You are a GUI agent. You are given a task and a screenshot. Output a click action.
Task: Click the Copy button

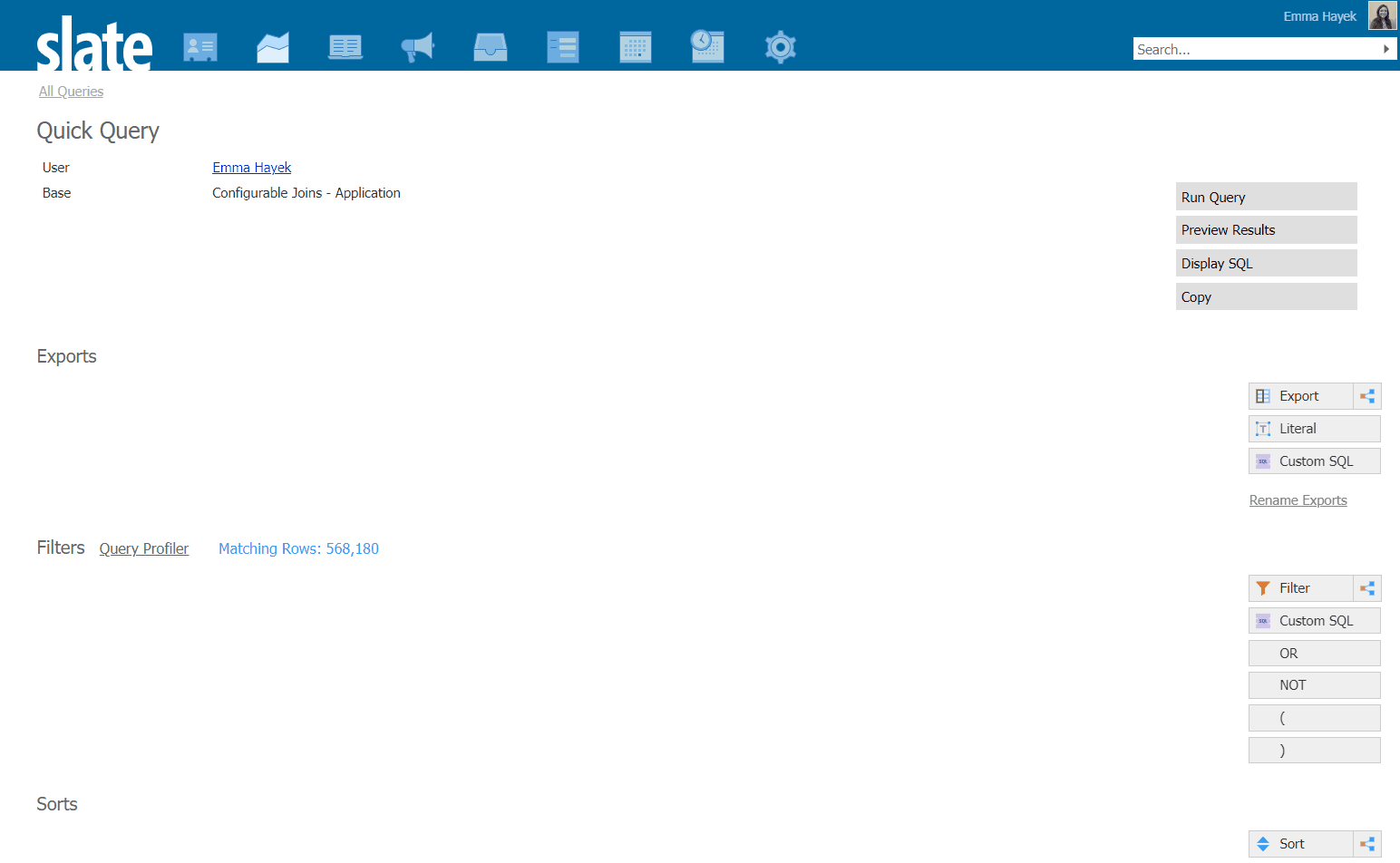click(x=1267, y=297)
